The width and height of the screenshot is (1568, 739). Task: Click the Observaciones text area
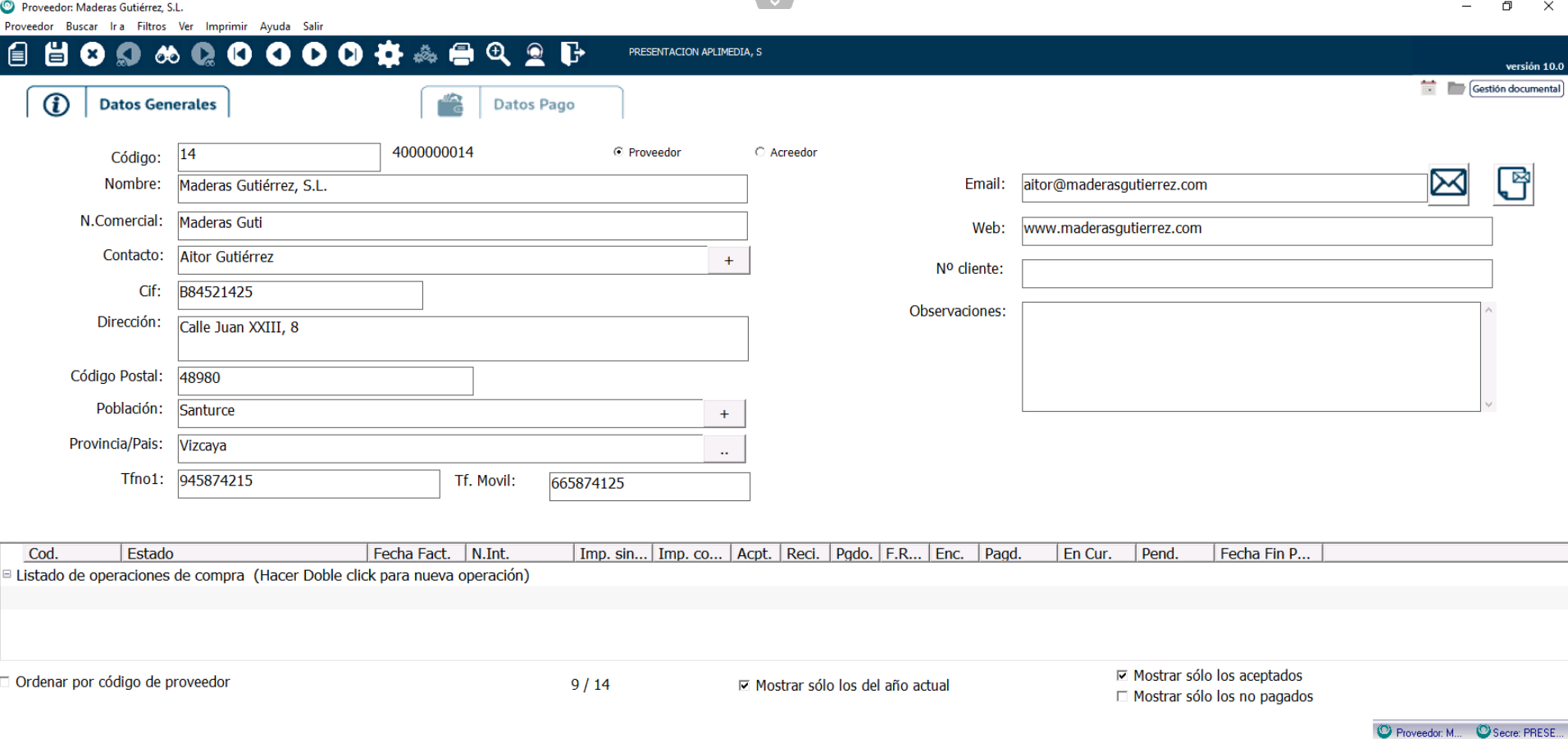point(1251,357)
